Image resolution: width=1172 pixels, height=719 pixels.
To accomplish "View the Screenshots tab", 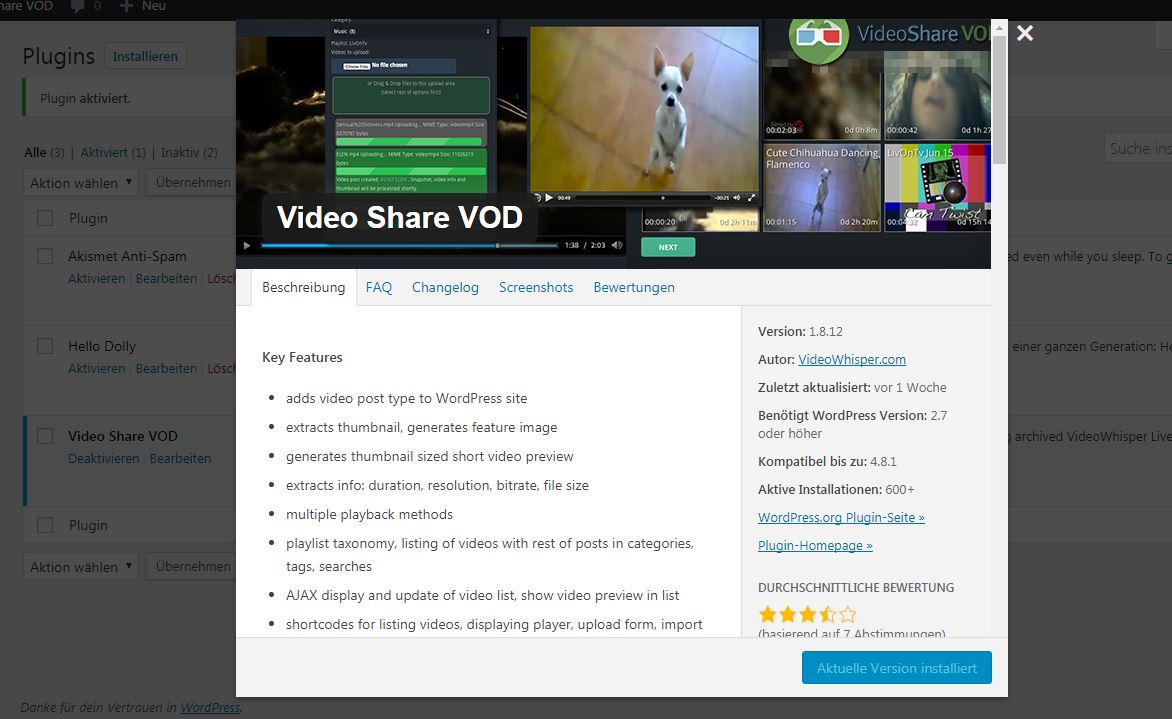I will tap(536, 287).
